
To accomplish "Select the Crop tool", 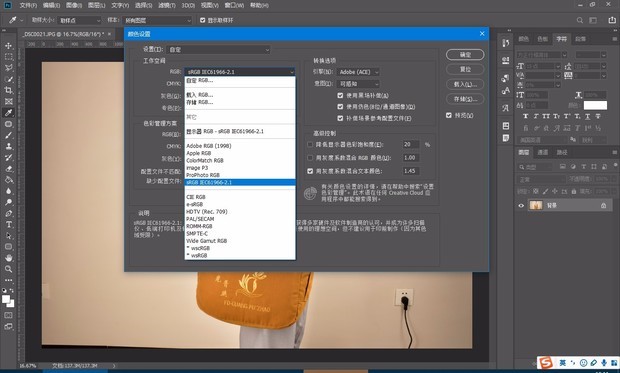I will click(8, 90).
